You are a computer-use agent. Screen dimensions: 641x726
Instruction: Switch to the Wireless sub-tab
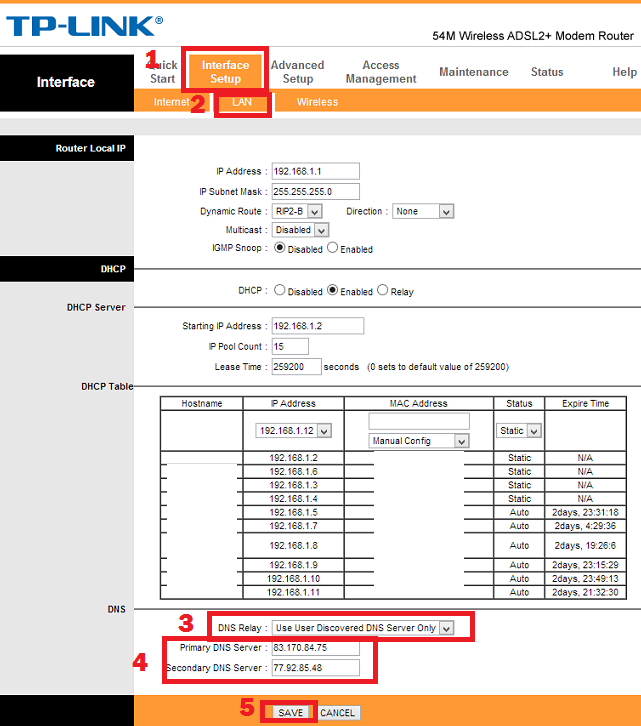point(317,102)
